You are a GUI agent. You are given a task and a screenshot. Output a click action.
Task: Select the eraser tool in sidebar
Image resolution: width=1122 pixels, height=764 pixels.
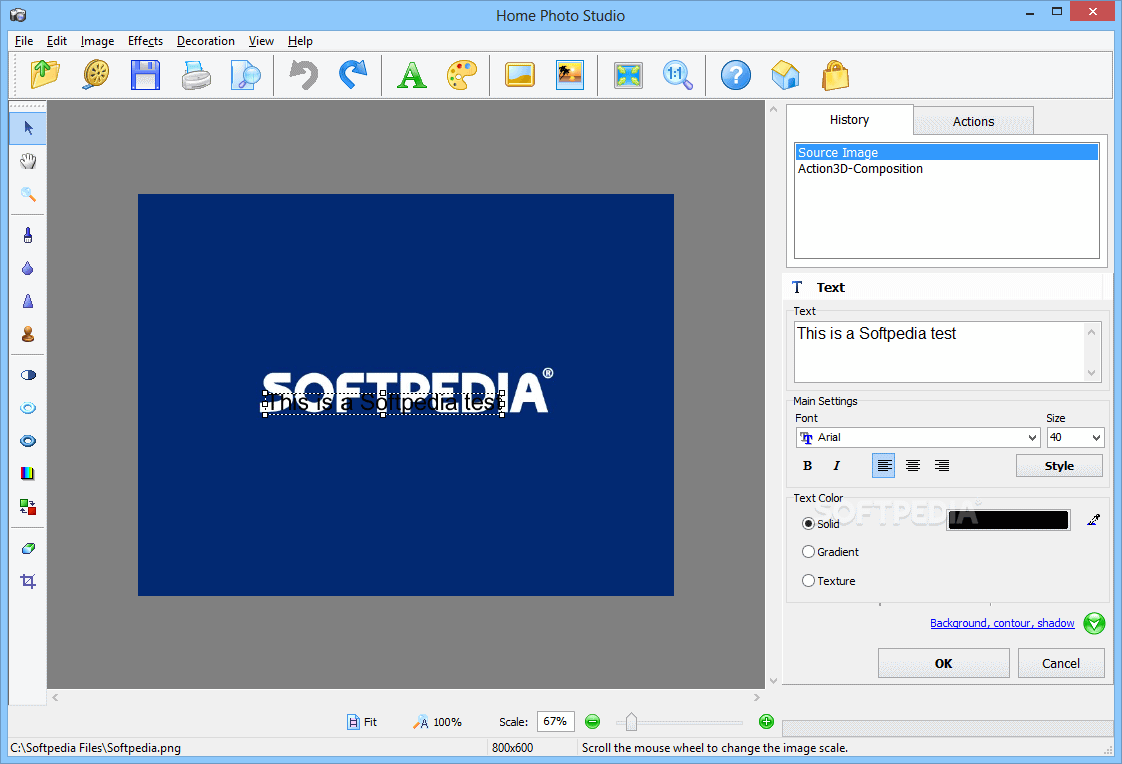(x=28, y=549)
